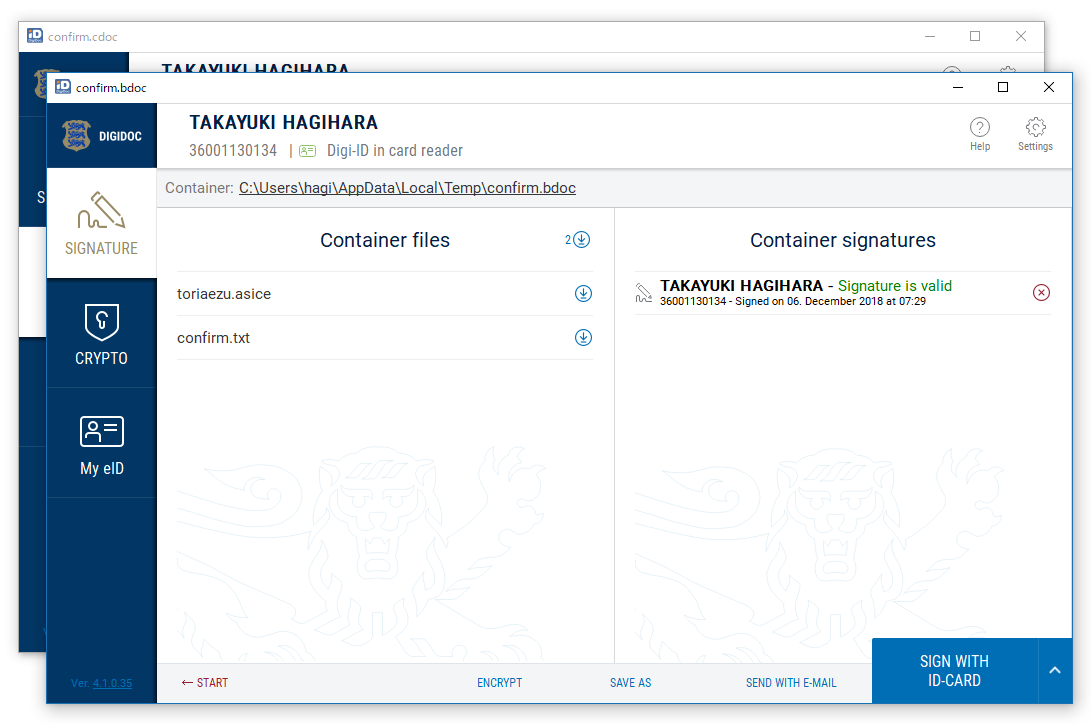1091x725 pixels.
Task: Go to My eID tab
Action: pyautogui.click(x=101, y=444)
